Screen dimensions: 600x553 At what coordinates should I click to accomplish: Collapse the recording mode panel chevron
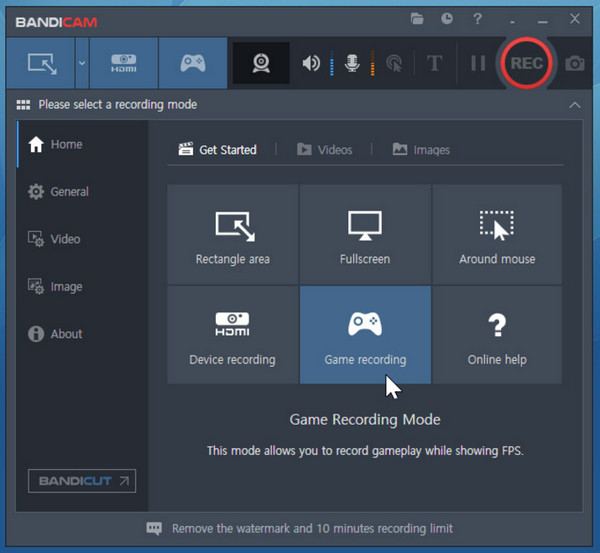[x=575, y=105]
